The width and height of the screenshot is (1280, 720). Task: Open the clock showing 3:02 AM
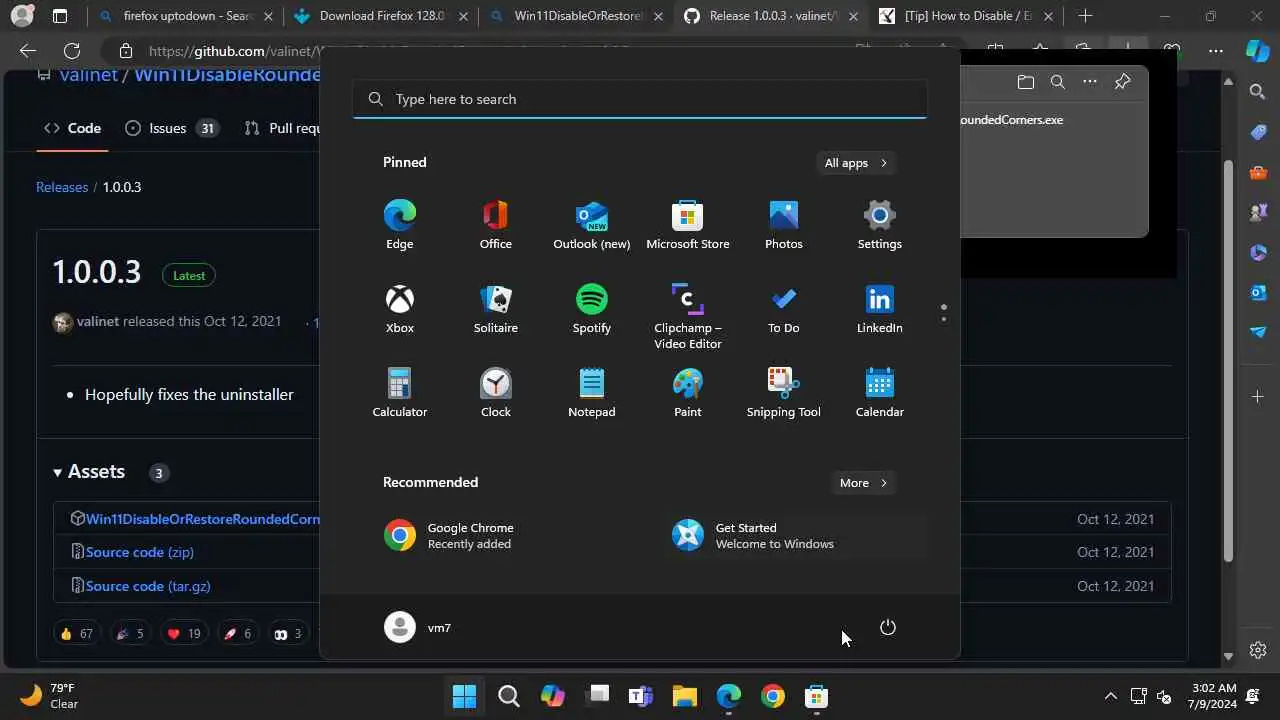(1214, 696)
